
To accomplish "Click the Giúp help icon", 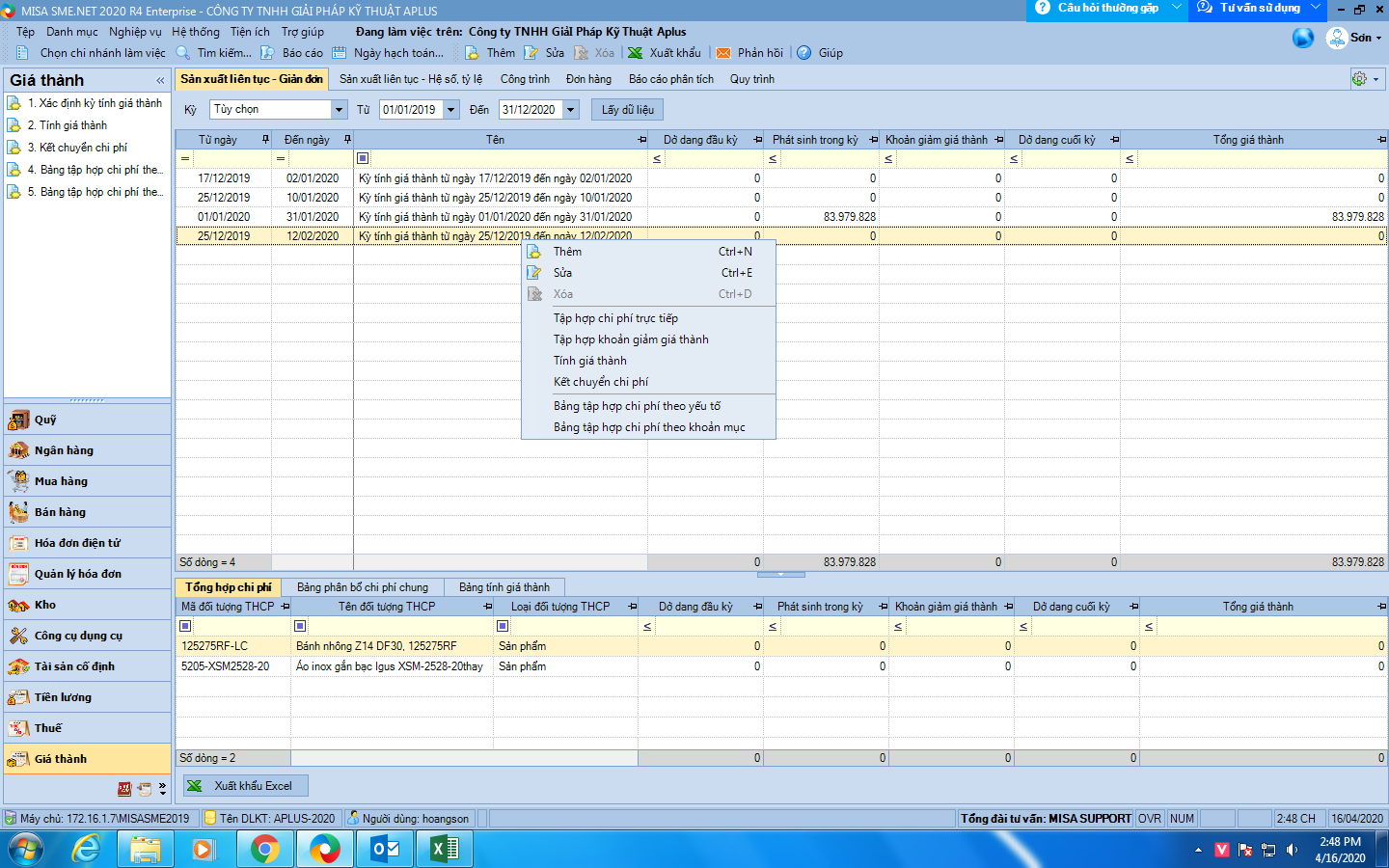I will (803, 53).
